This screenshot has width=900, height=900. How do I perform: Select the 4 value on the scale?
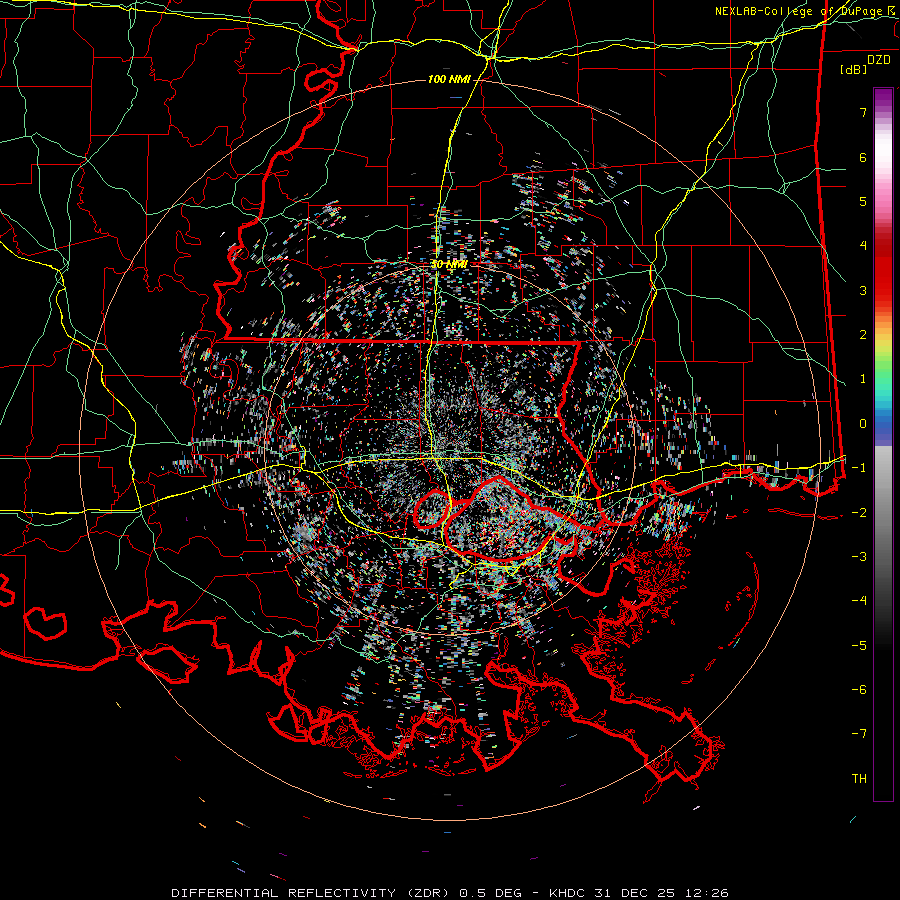[863, 245]
